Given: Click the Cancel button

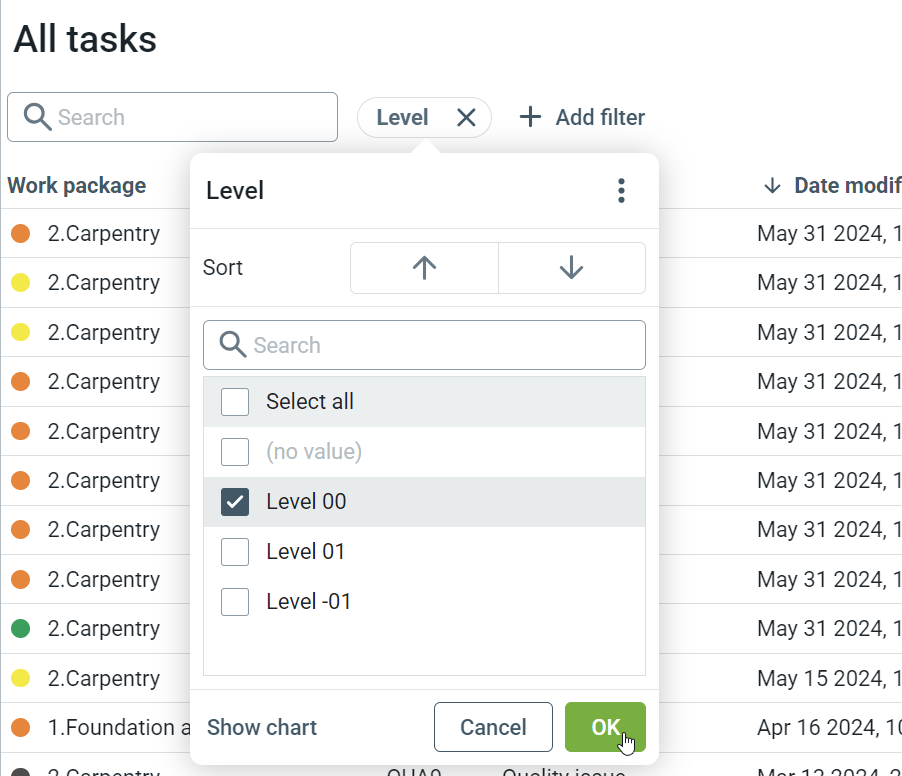Looking at the screenshot, I should 493,727.
